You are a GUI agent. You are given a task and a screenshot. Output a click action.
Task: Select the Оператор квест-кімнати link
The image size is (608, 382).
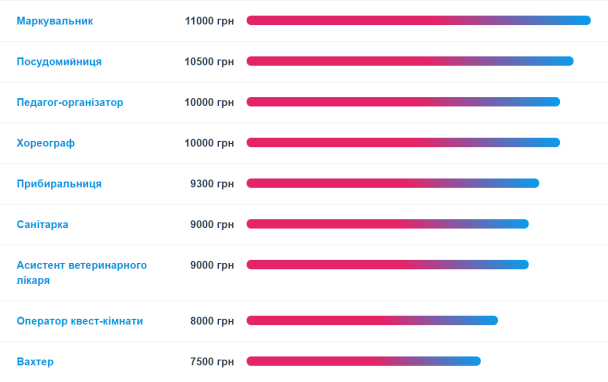pos(79,321)
